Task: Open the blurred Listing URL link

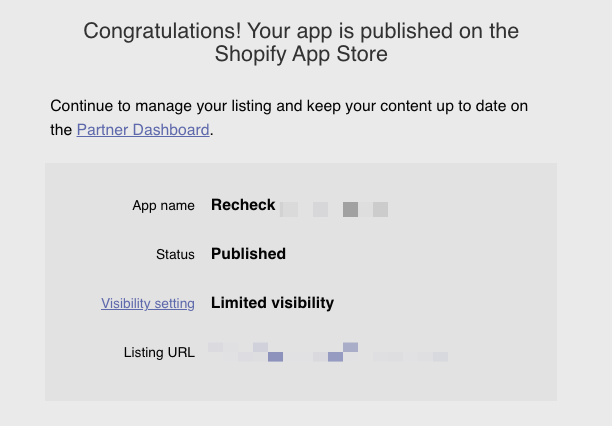Action: [x=328, y=352]
